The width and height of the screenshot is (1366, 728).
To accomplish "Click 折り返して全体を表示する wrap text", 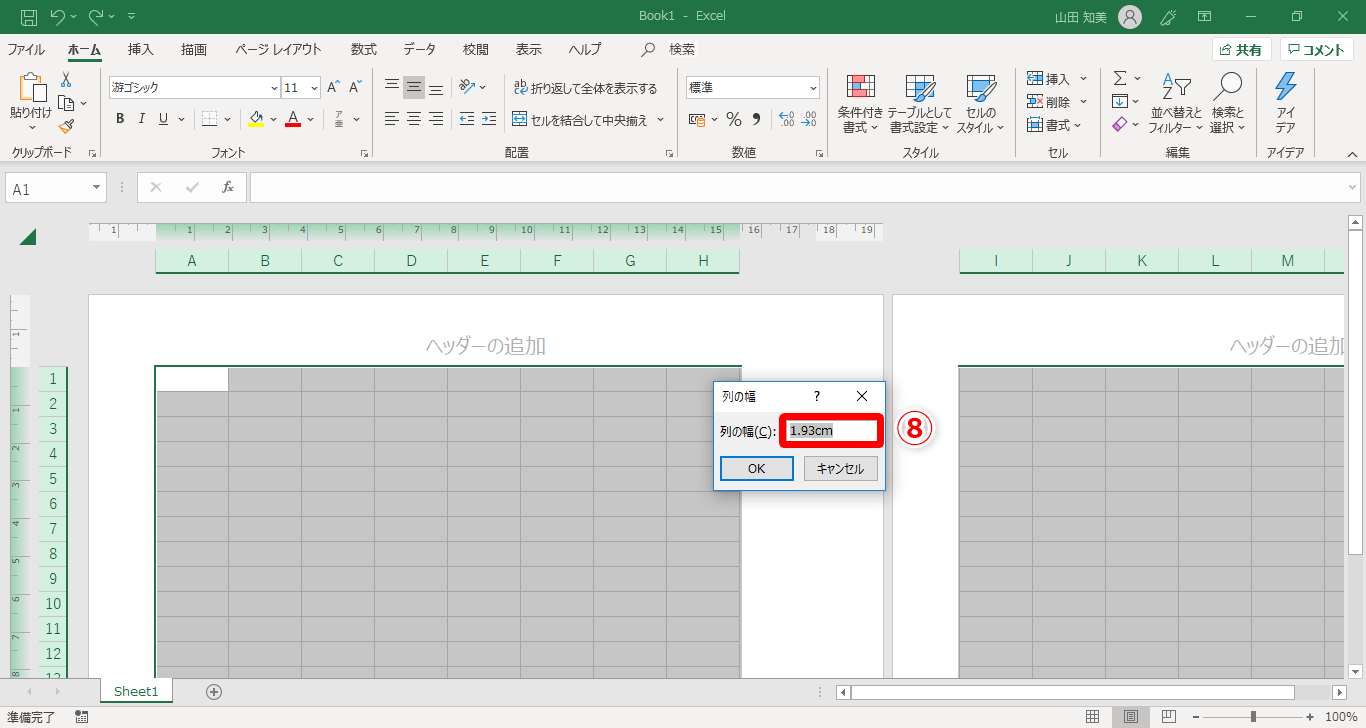I will click(x=585, y=88).
